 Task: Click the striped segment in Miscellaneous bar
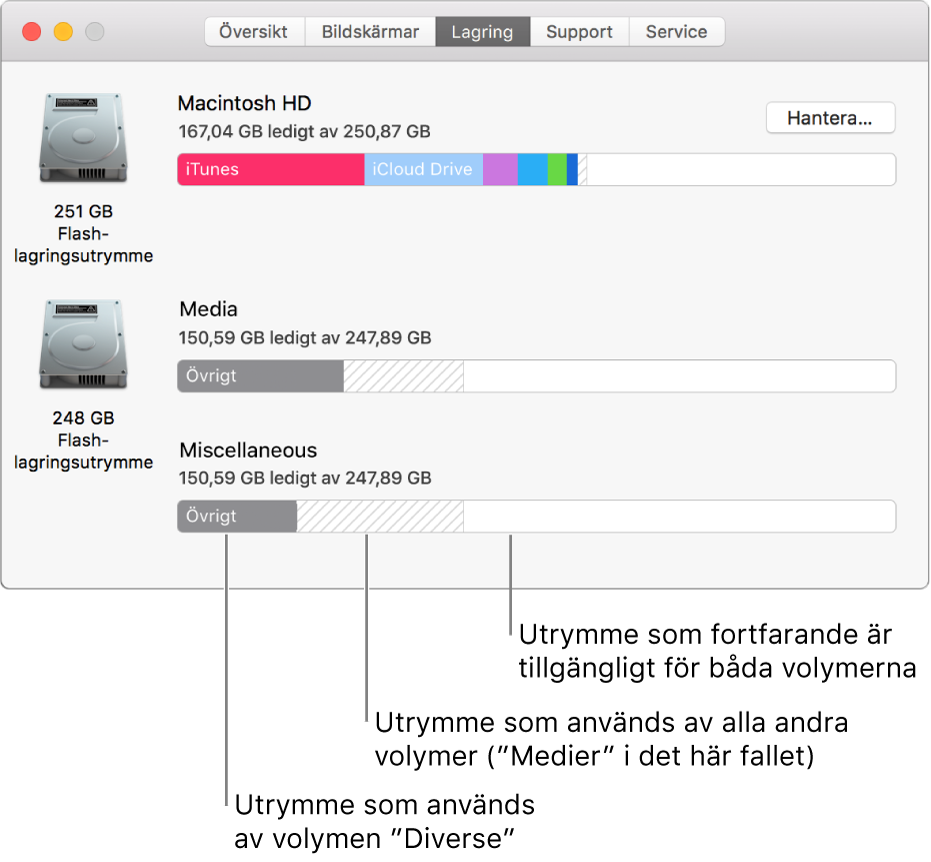point(380,516)
